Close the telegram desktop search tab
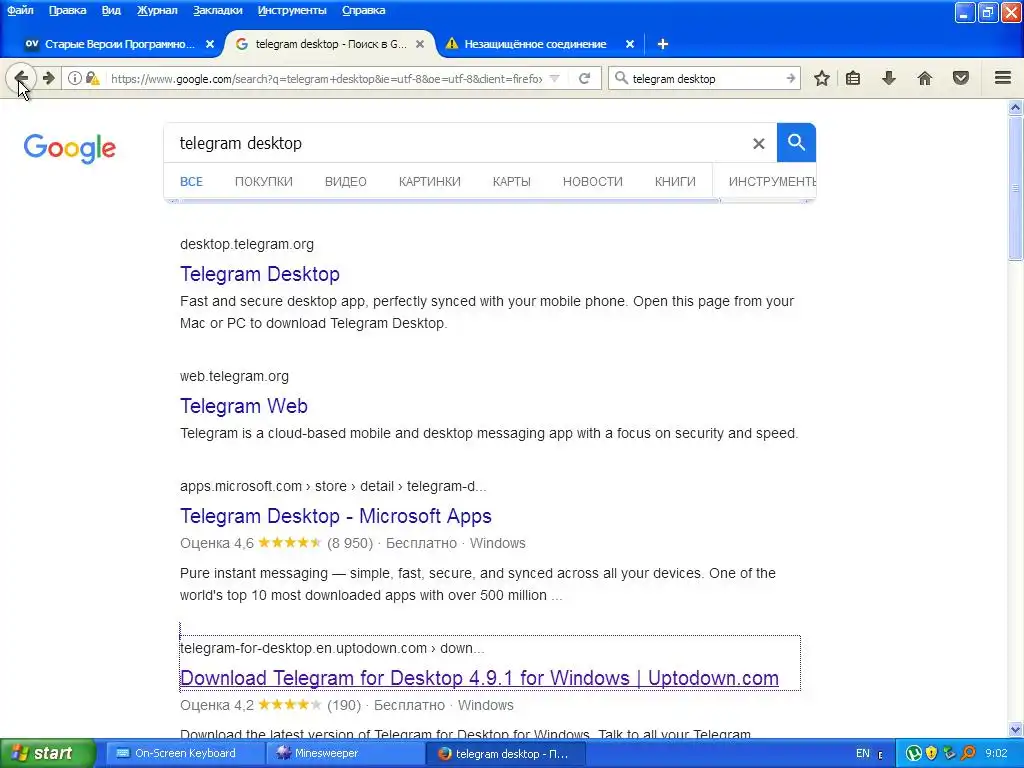The height and width of the screenshot is (768, 1024). (420, 44)
